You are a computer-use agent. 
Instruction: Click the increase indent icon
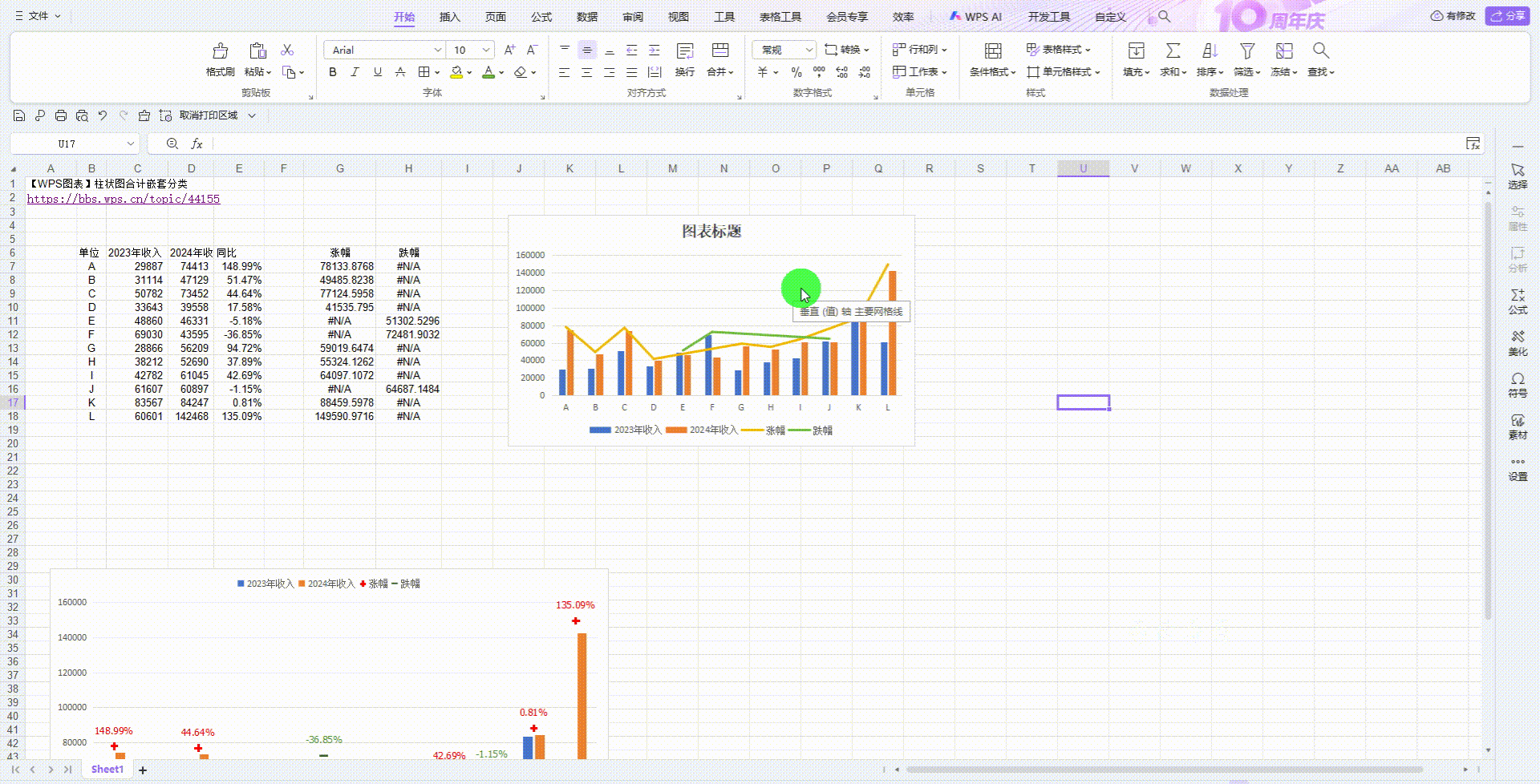click(654, 50)
